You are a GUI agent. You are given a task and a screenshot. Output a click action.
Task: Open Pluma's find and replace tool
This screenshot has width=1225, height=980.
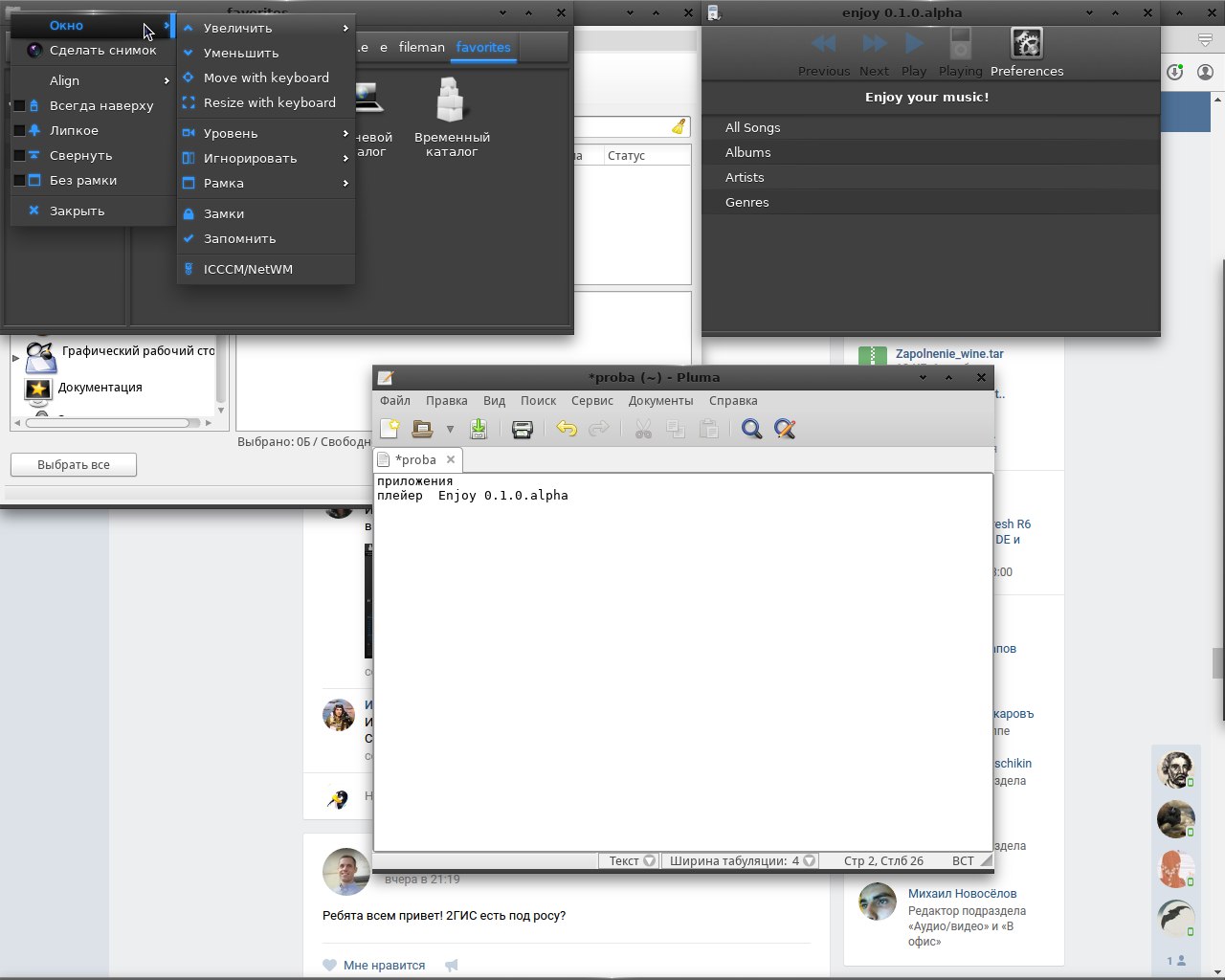pos(785,429)
